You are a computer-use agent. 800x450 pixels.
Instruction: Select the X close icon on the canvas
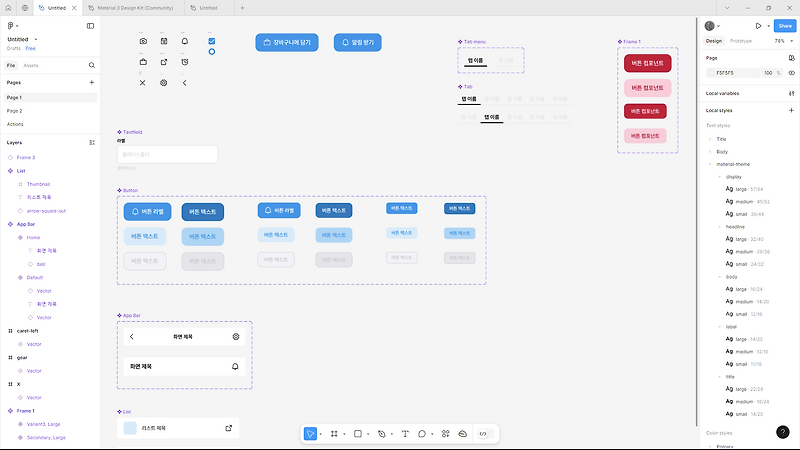142,83
